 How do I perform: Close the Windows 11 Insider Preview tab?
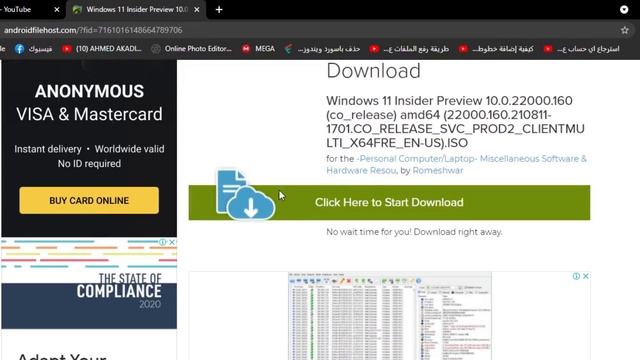(x=197, y=9)
